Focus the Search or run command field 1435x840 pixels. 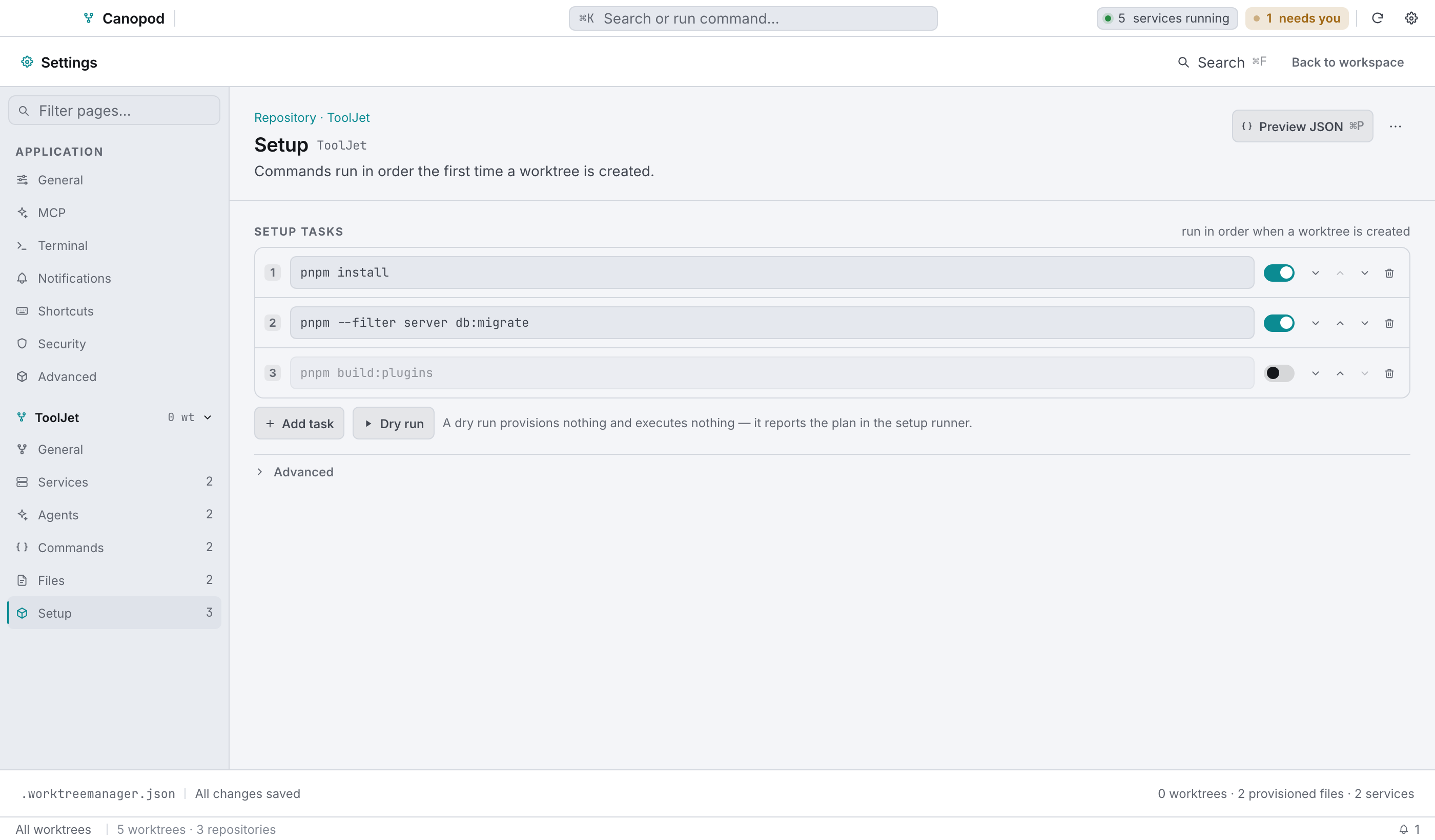point(753,18)
